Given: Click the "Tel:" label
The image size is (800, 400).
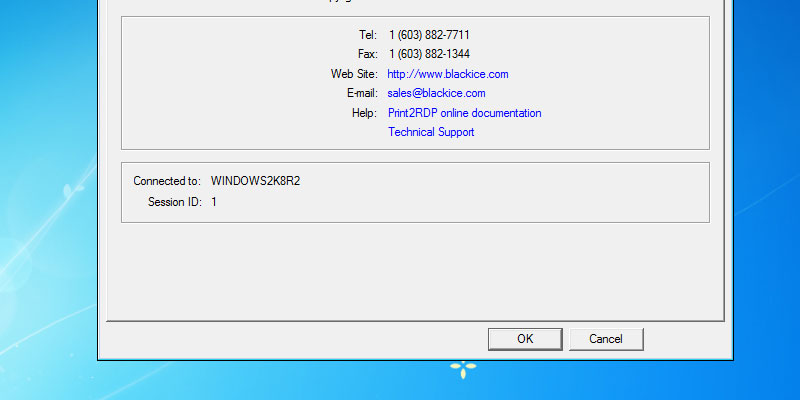Looking at the screenshot, I should (367, 35).
